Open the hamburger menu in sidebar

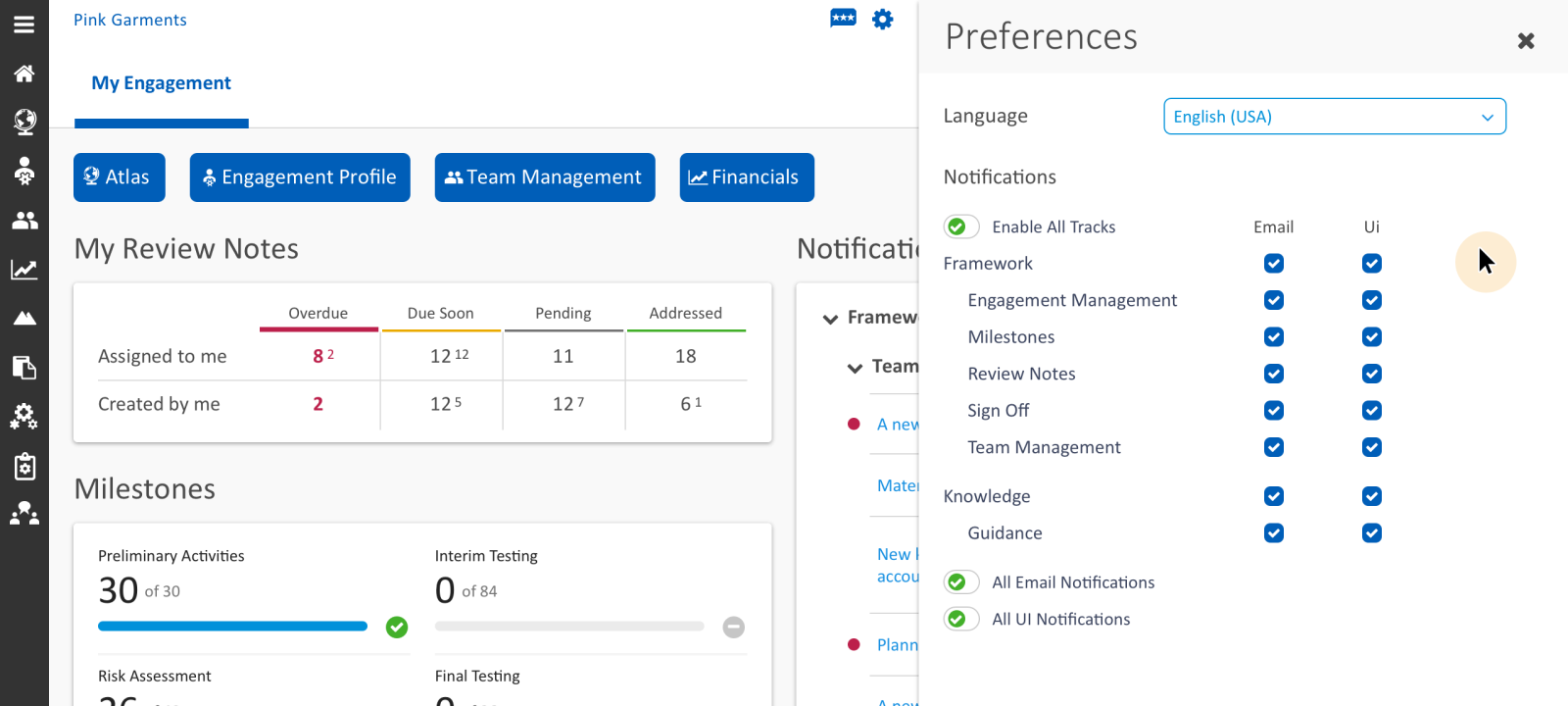[24, 25]
